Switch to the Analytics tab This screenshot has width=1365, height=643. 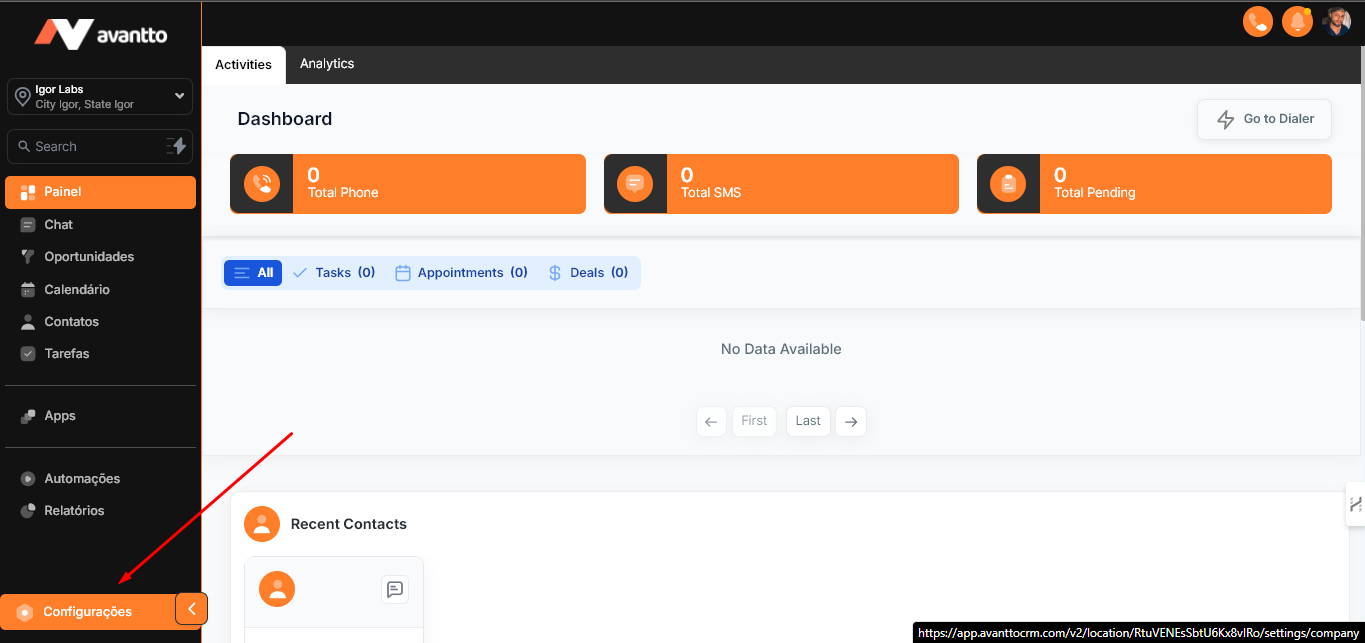[327, 64]
